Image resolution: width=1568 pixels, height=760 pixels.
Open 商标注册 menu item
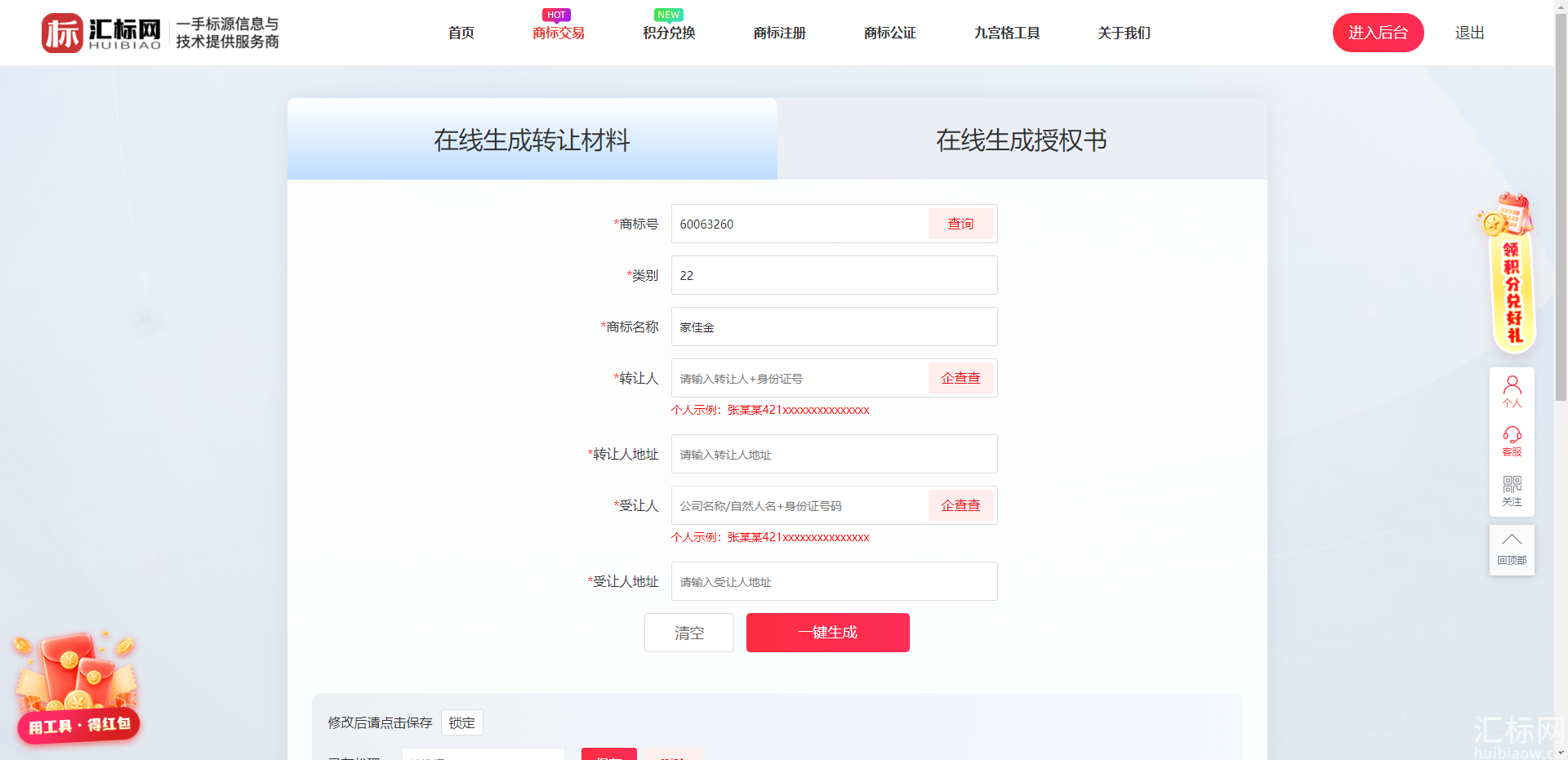tap(780, 33)
